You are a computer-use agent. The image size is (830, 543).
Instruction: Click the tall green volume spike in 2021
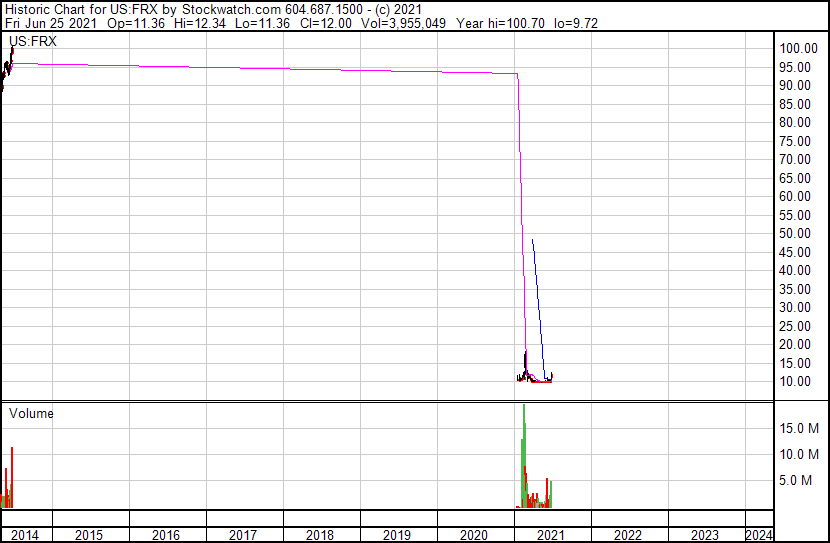[x=524, y=455]
